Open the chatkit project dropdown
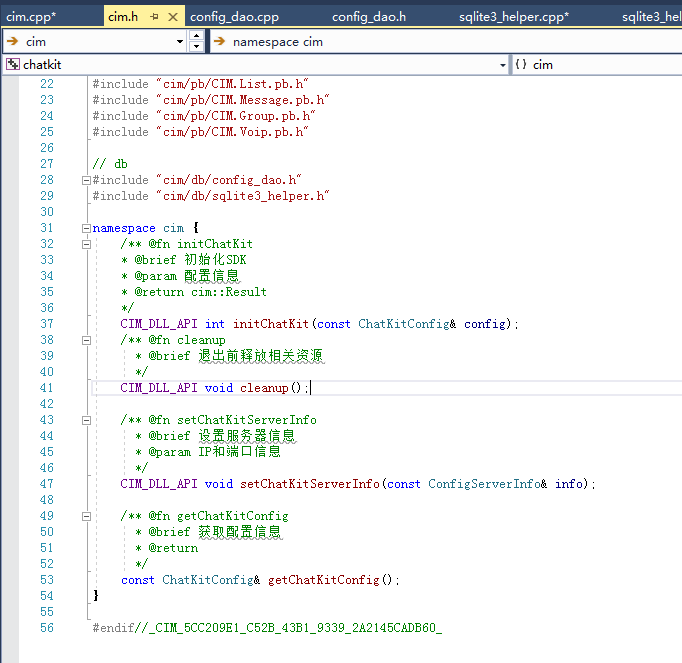This screenshot has width=682, height=663. 503,65
